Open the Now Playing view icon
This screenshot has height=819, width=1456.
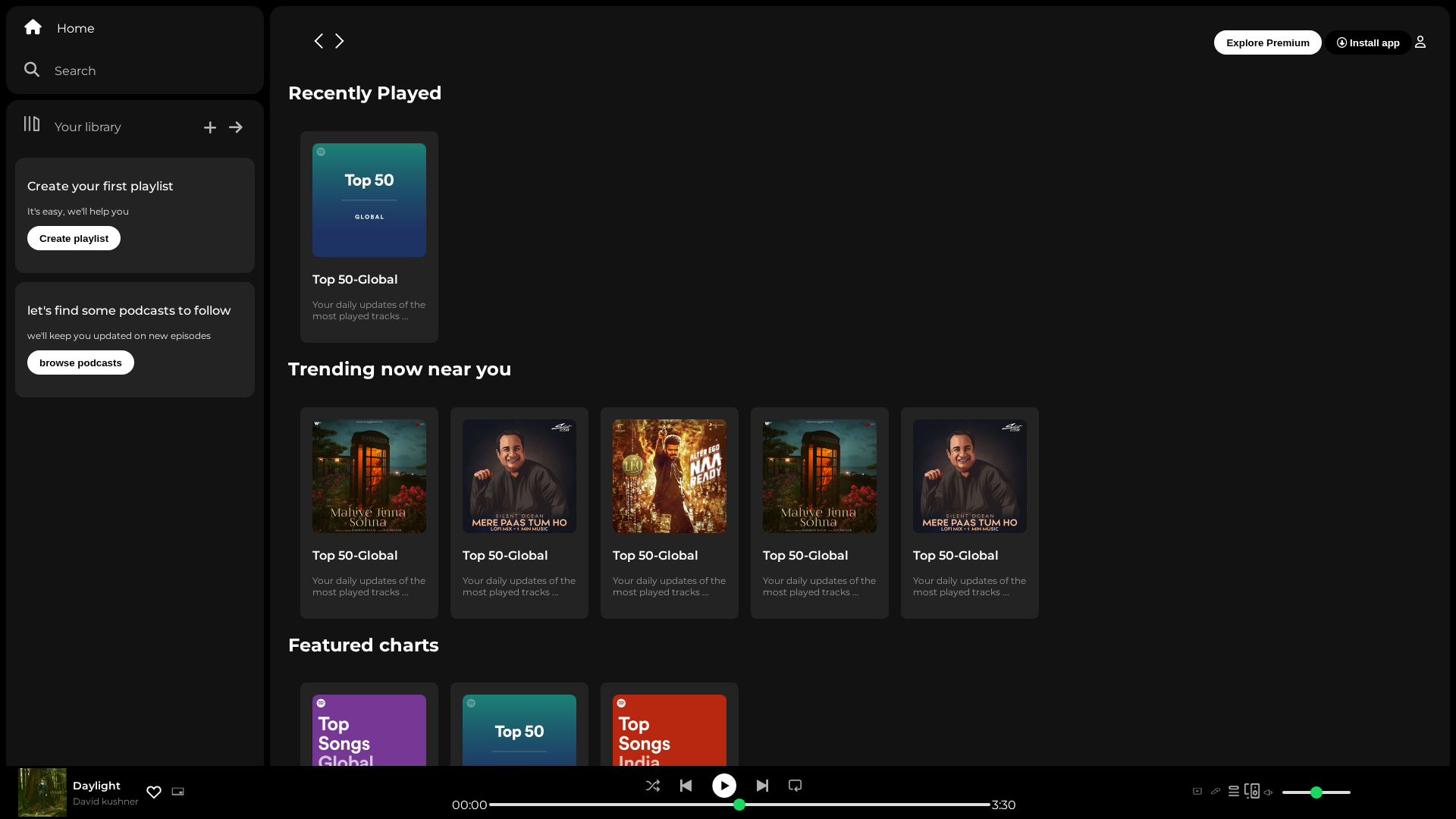coord(1197,792)
